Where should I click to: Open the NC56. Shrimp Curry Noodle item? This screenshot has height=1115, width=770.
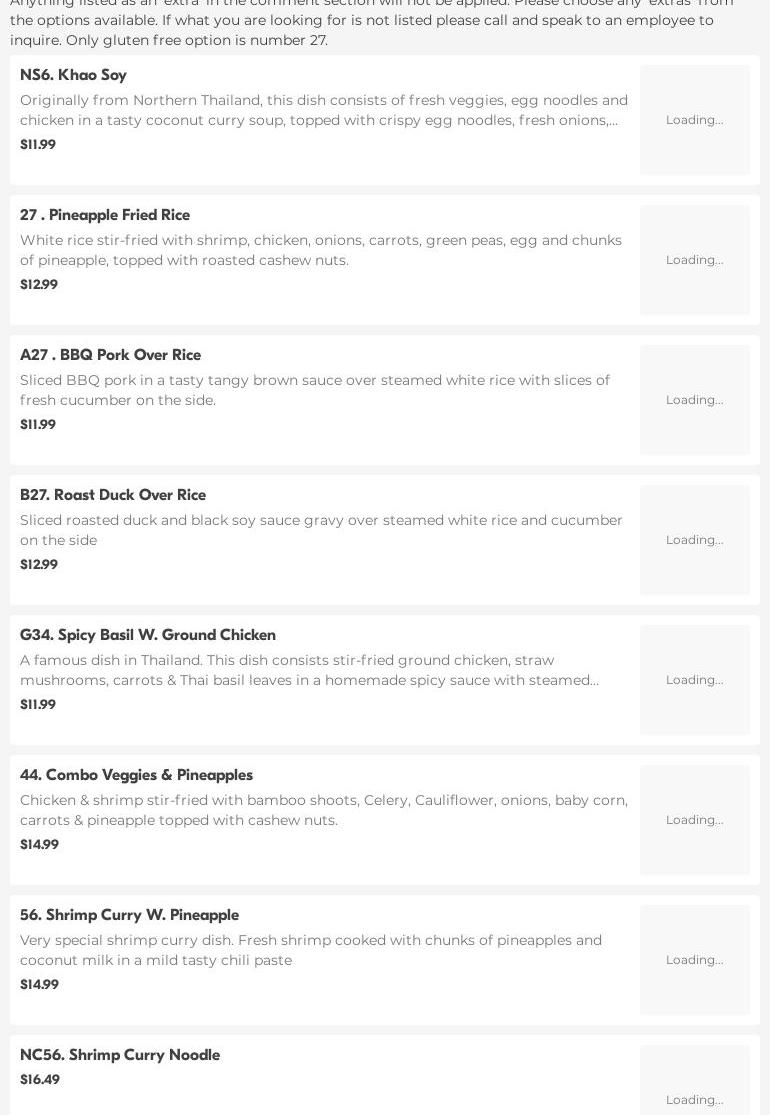pos(120,1055)
